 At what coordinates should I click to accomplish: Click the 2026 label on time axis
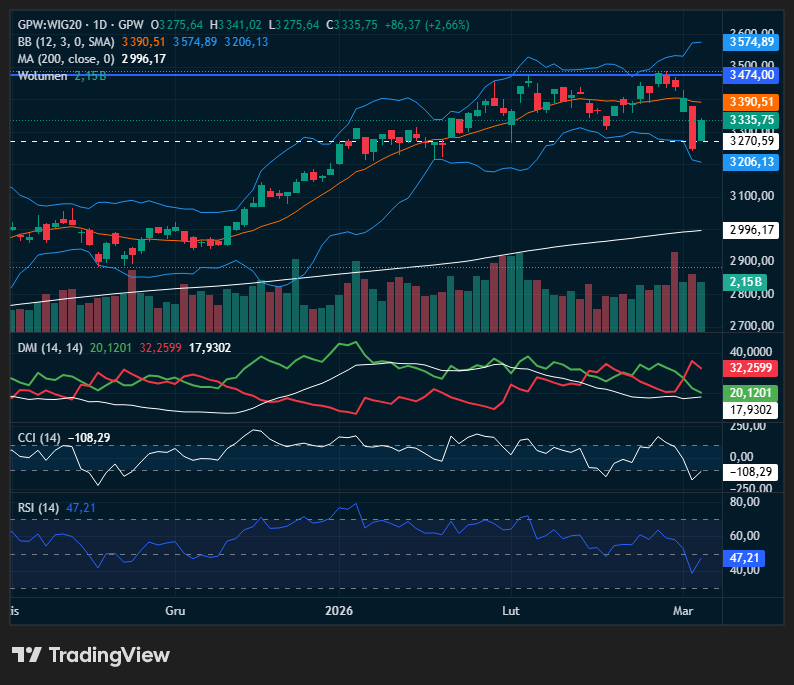coord(340,609)
